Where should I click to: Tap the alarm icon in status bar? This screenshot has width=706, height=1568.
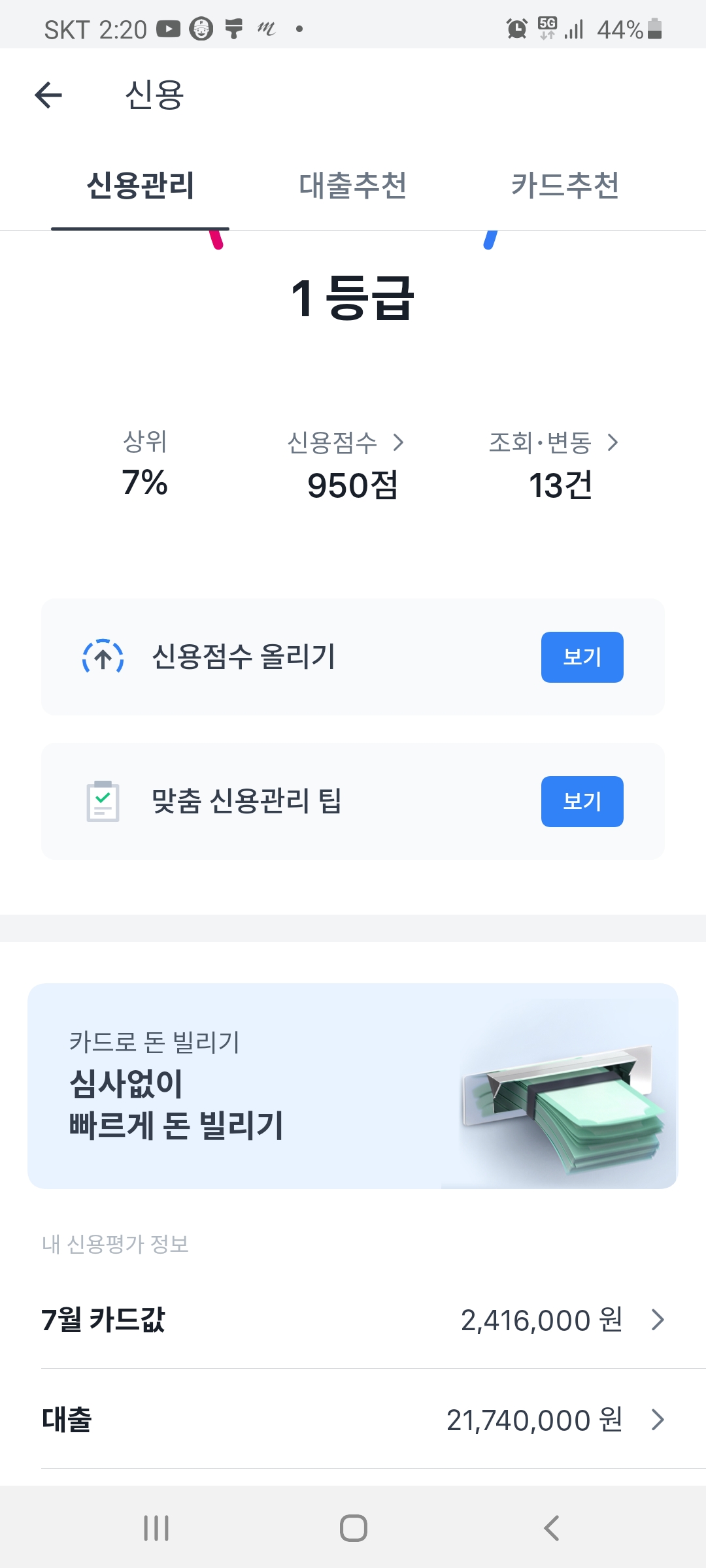click(516, 29)
